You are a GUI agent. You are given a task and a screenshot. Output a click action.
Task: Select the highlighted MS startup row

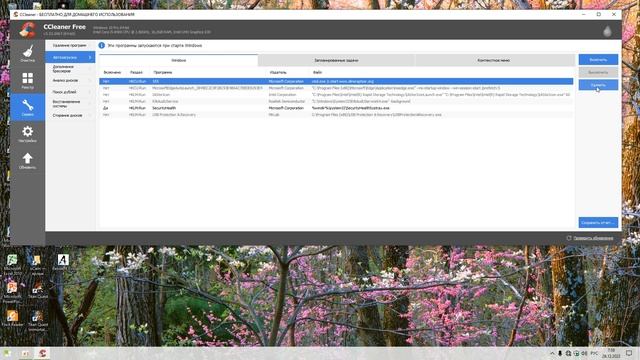click(x=336, y=81)
